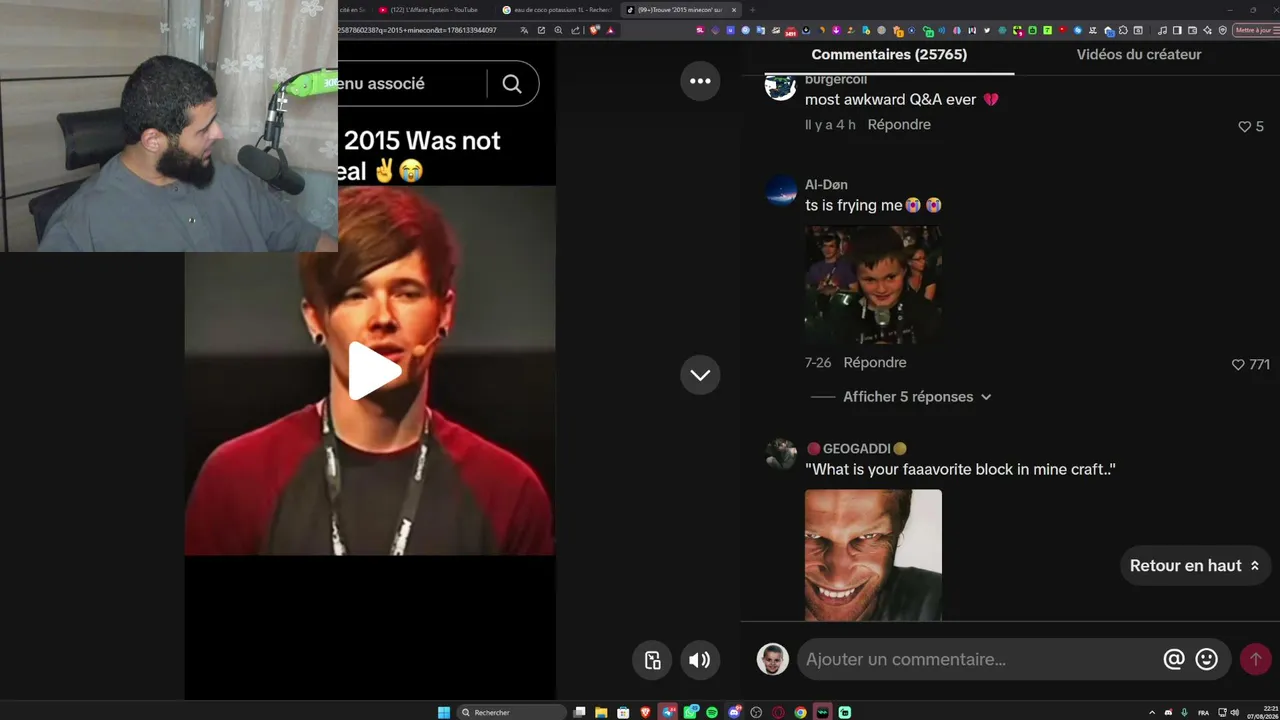1280x720 pixels.
Task: Reply to Al-Døn's comment with Répondre
Action: click(875, 363)
